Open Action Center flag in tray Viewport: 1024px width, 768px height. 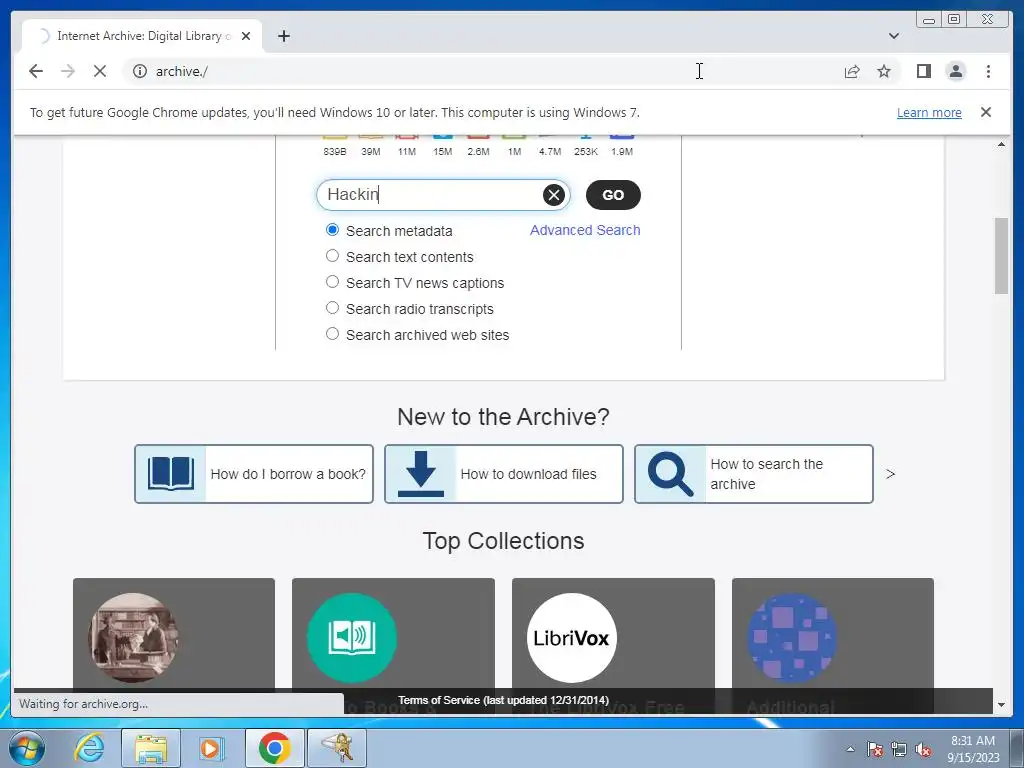(875, 749)
